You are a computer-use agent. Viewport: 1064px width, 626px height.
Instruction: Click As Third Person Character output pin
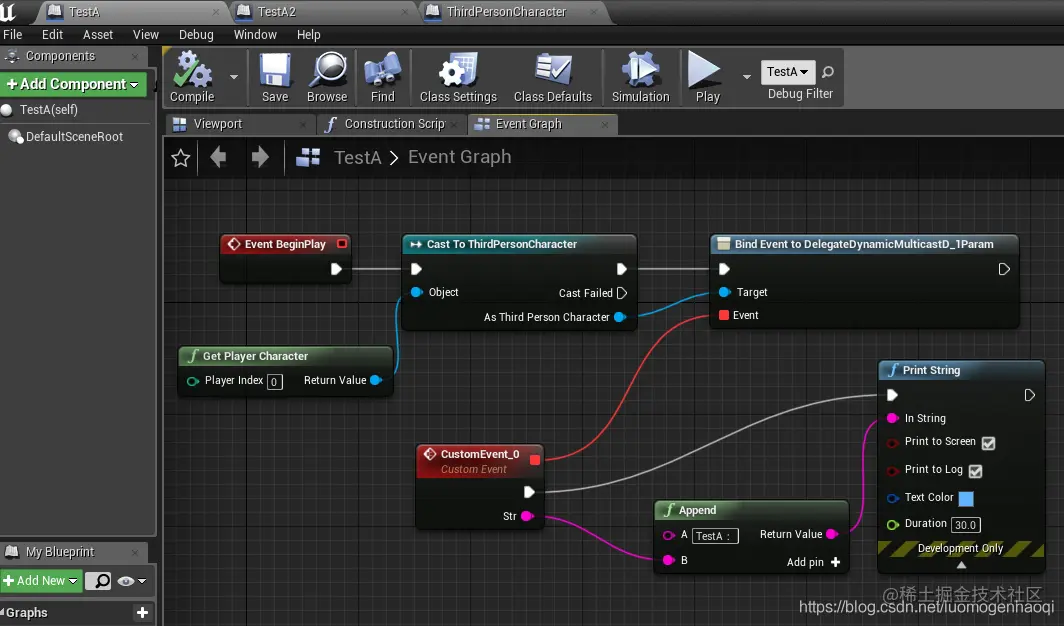pyautogui.click(x=620, y=317)
